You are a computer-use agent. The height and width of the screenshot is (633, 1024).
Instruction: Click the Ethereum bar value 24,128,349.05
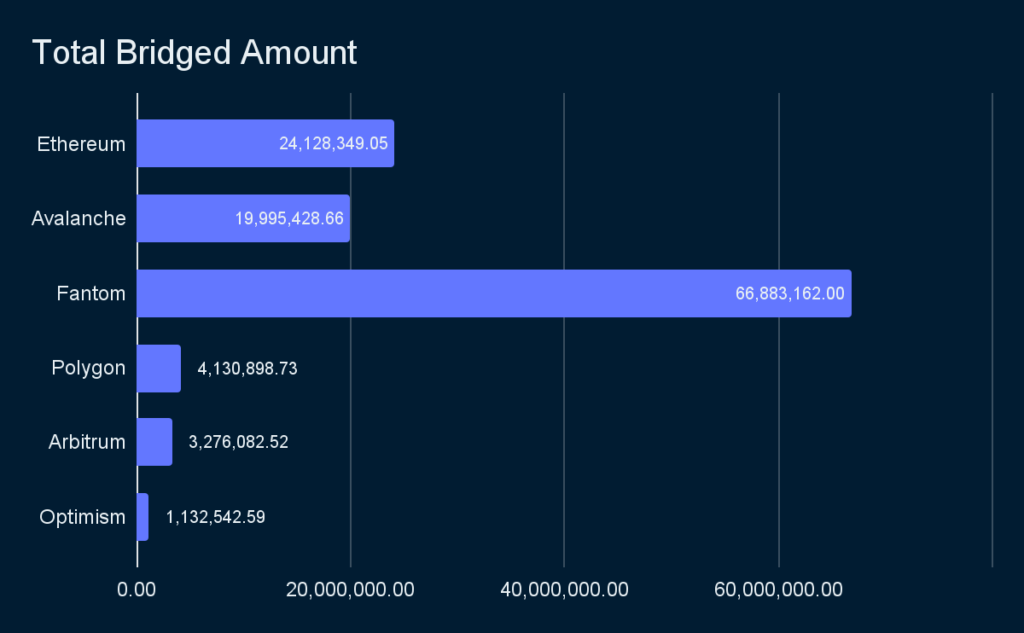(x=333, y=144)
